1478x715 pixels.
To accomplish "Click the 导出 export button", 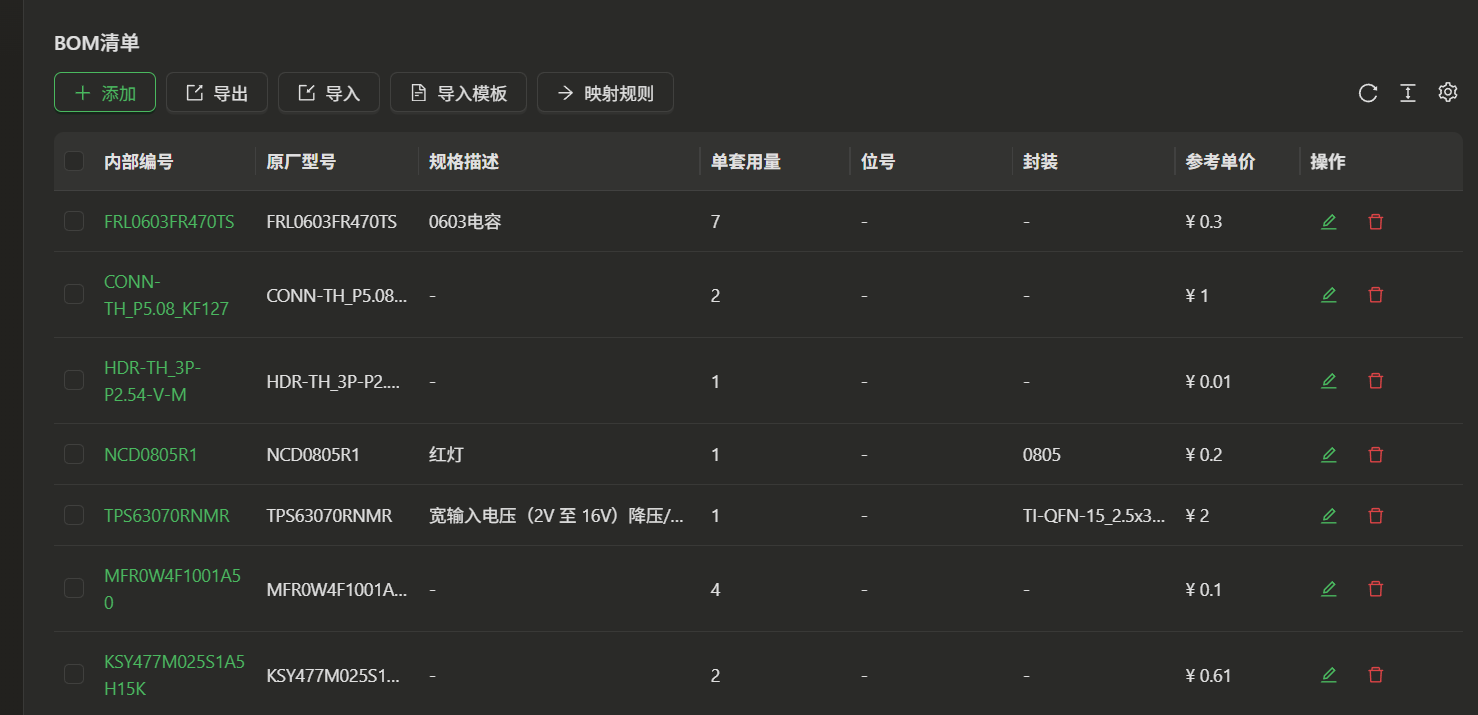I will click(x=217, y=93).
